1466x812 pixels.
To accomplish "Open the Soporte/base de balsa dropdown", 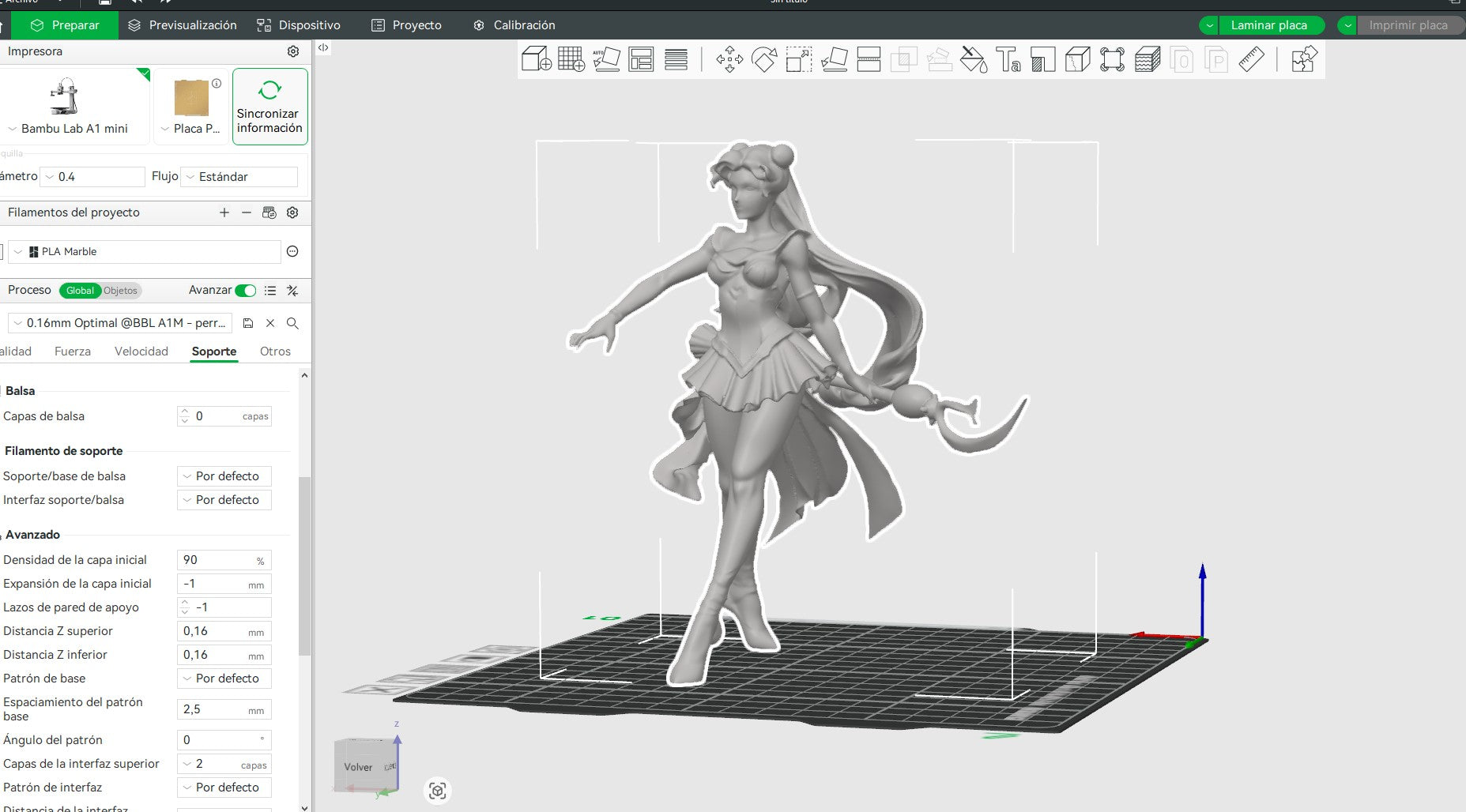I will pos(224,476).
